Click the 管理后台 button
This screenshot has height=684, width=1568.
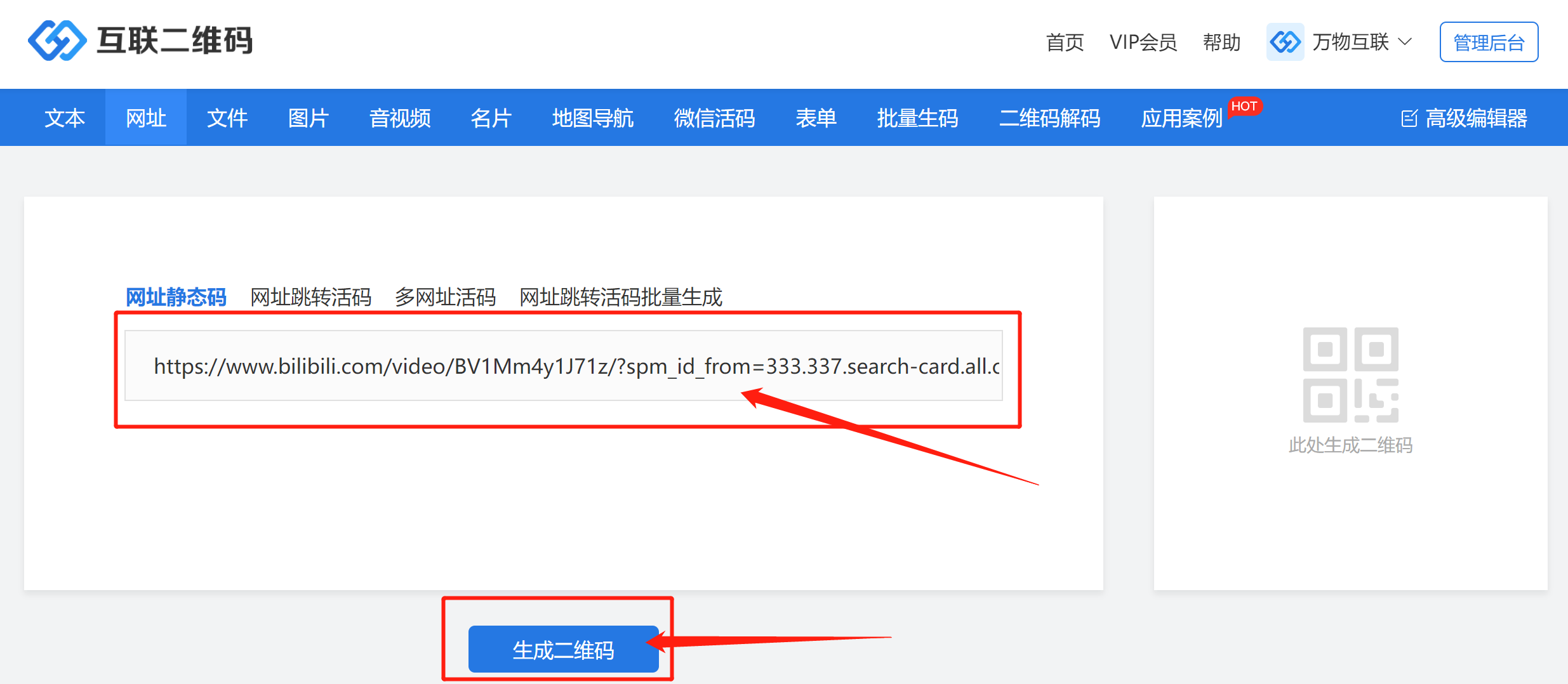pos(1489,42)
